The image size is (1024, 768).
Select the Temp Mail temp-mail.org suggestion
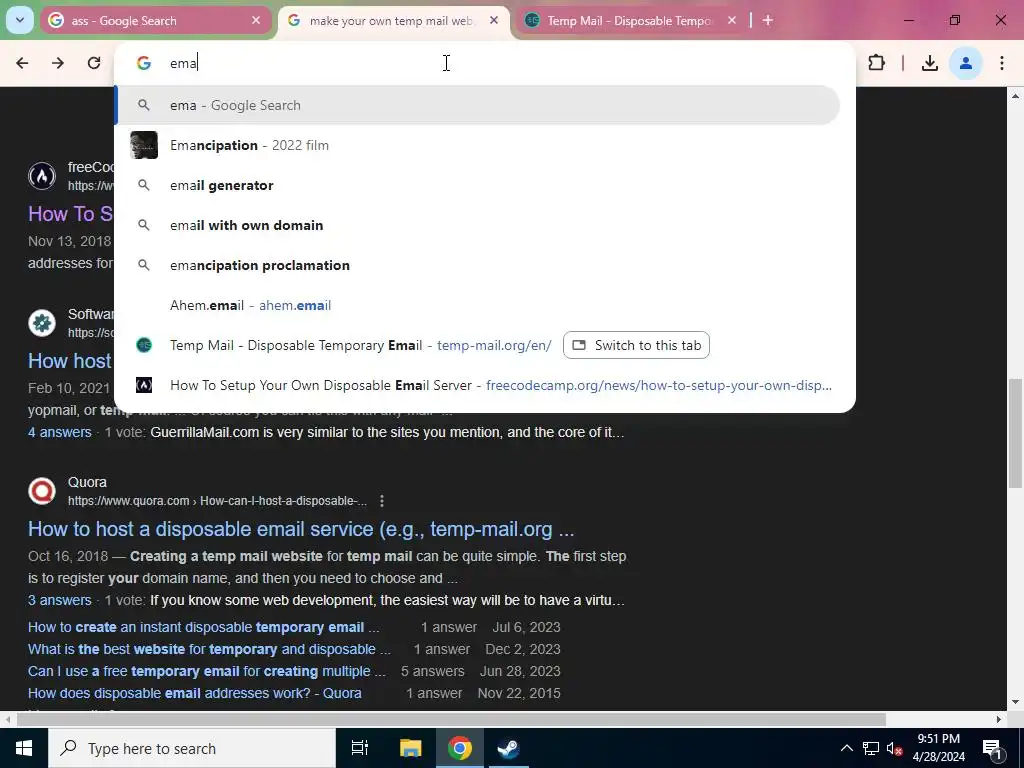pos(360,345)
